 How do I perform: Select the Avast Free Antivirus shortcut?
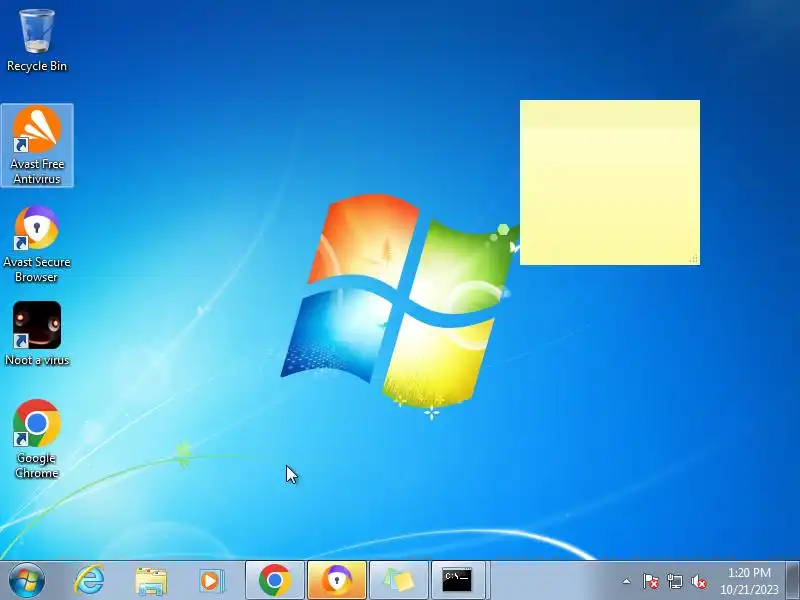click(37, 145)
